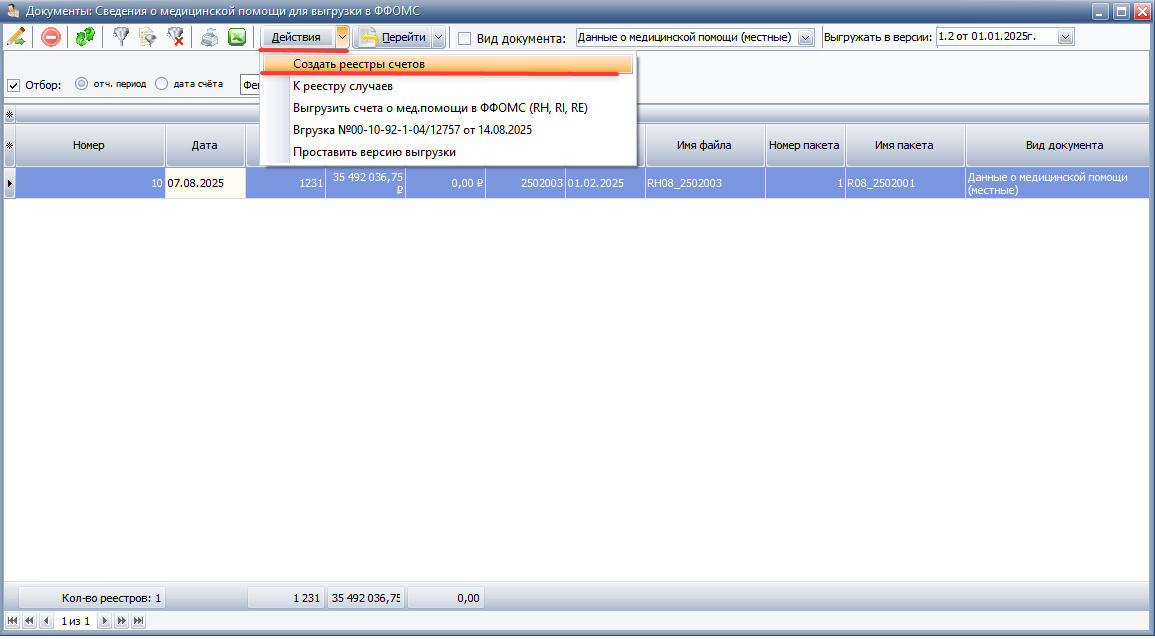Select Проставить версию выгрузки menu item
Screen dimensions: 1155x639
click(x=374, y=152)
